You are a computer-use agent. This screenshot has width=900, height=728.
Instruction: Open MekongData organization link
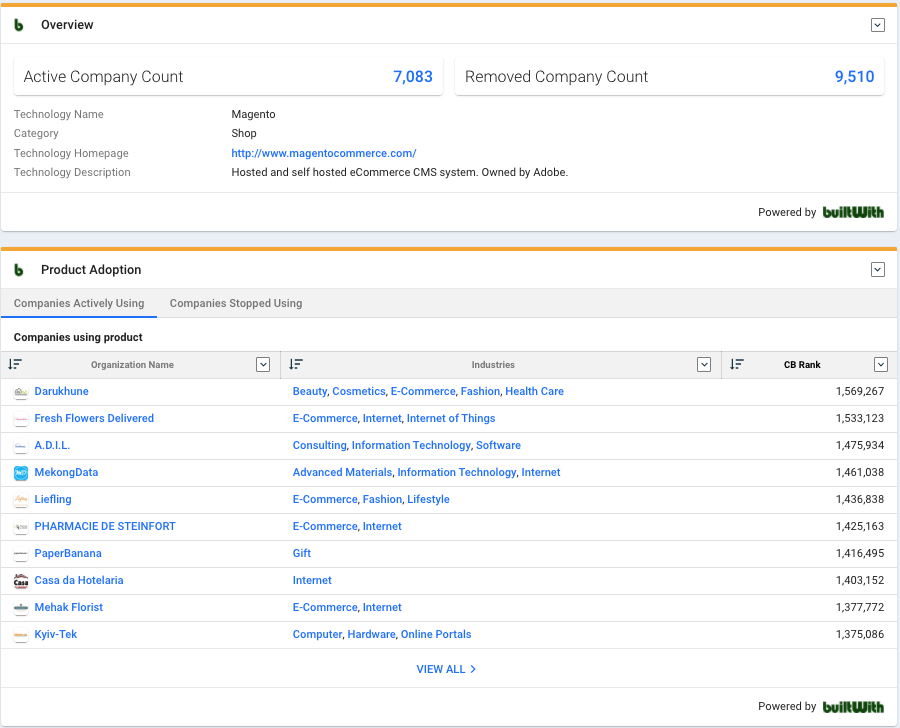point(66,473)
